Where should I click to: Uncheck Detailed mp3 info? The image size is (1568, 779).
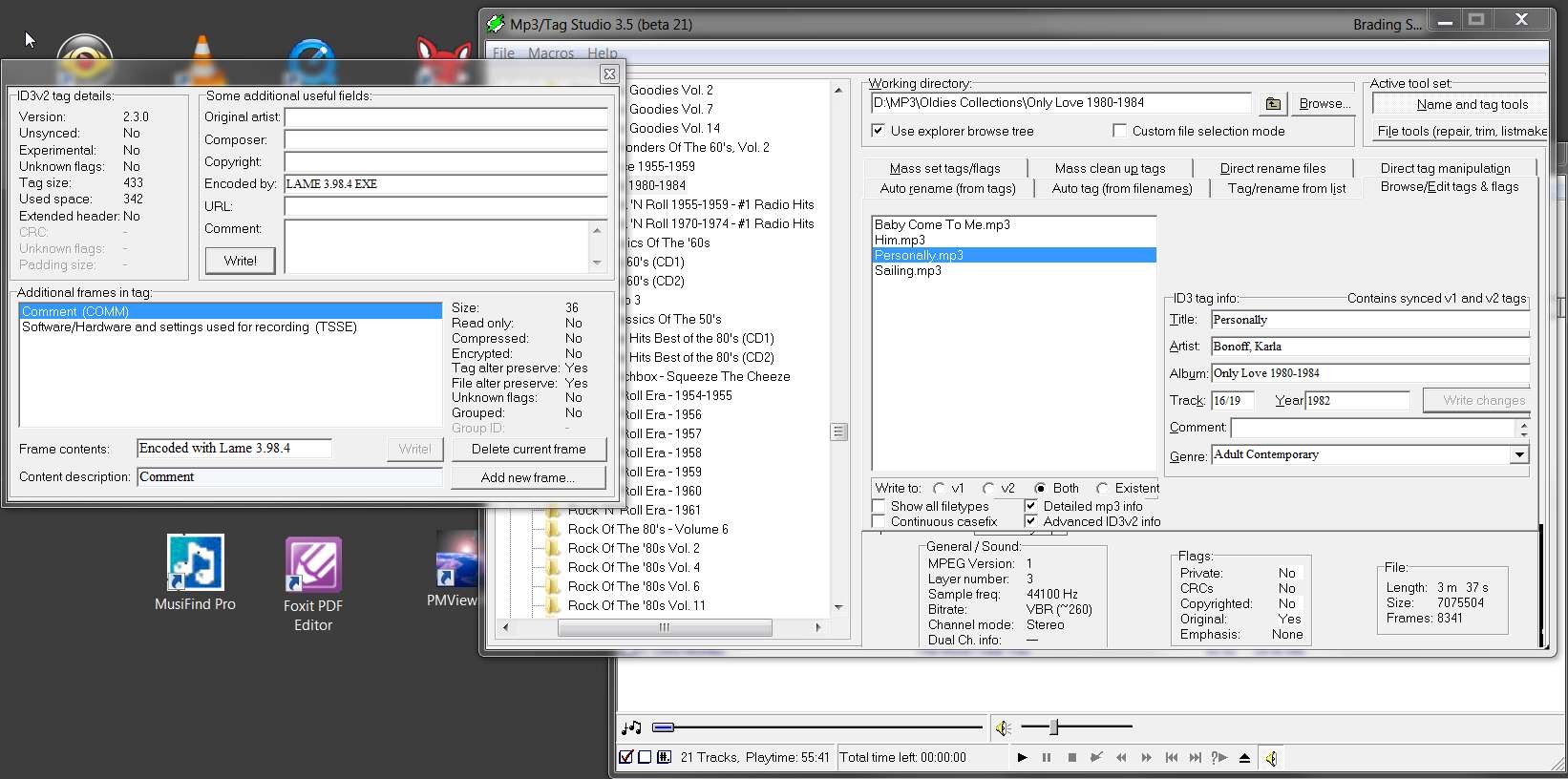point(1030,506)
